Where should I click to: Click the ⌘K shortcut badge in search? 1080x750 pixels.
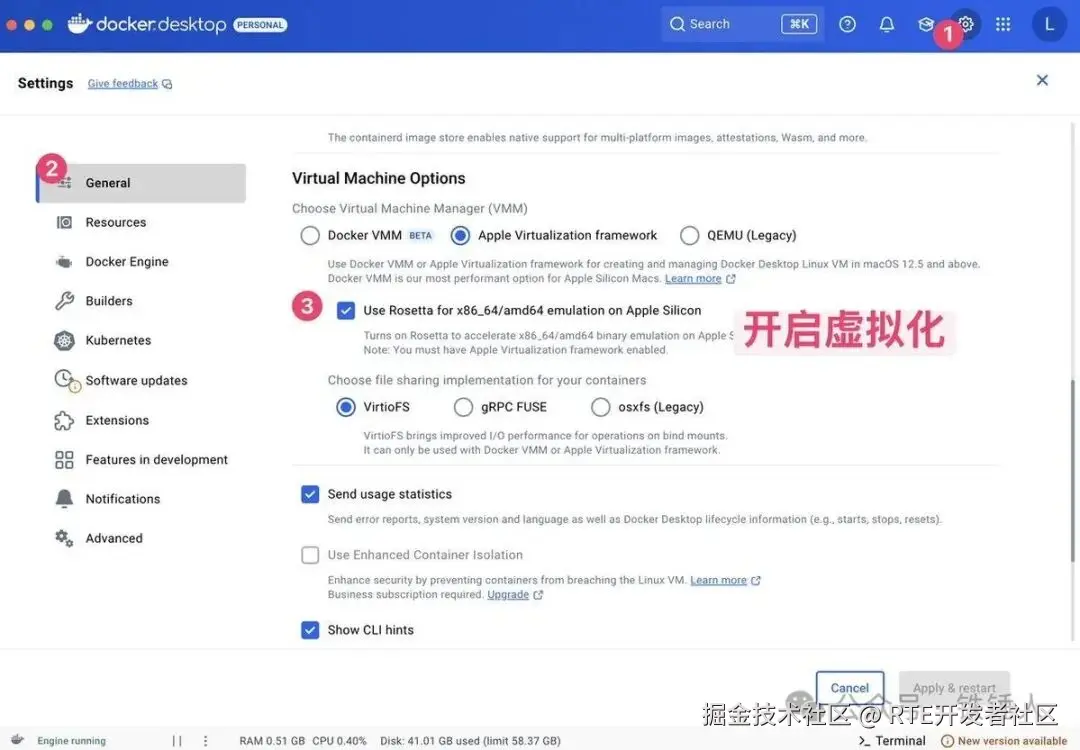[x=799, y=24]
